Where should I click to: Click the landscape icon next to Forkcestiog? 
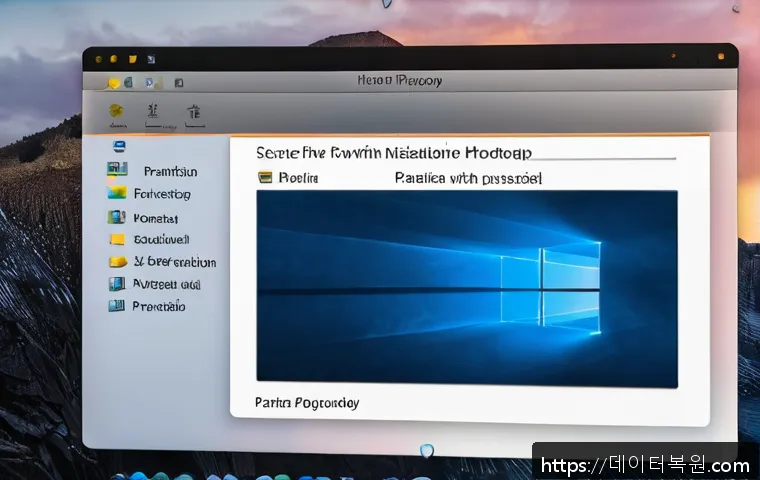[117, 193]
